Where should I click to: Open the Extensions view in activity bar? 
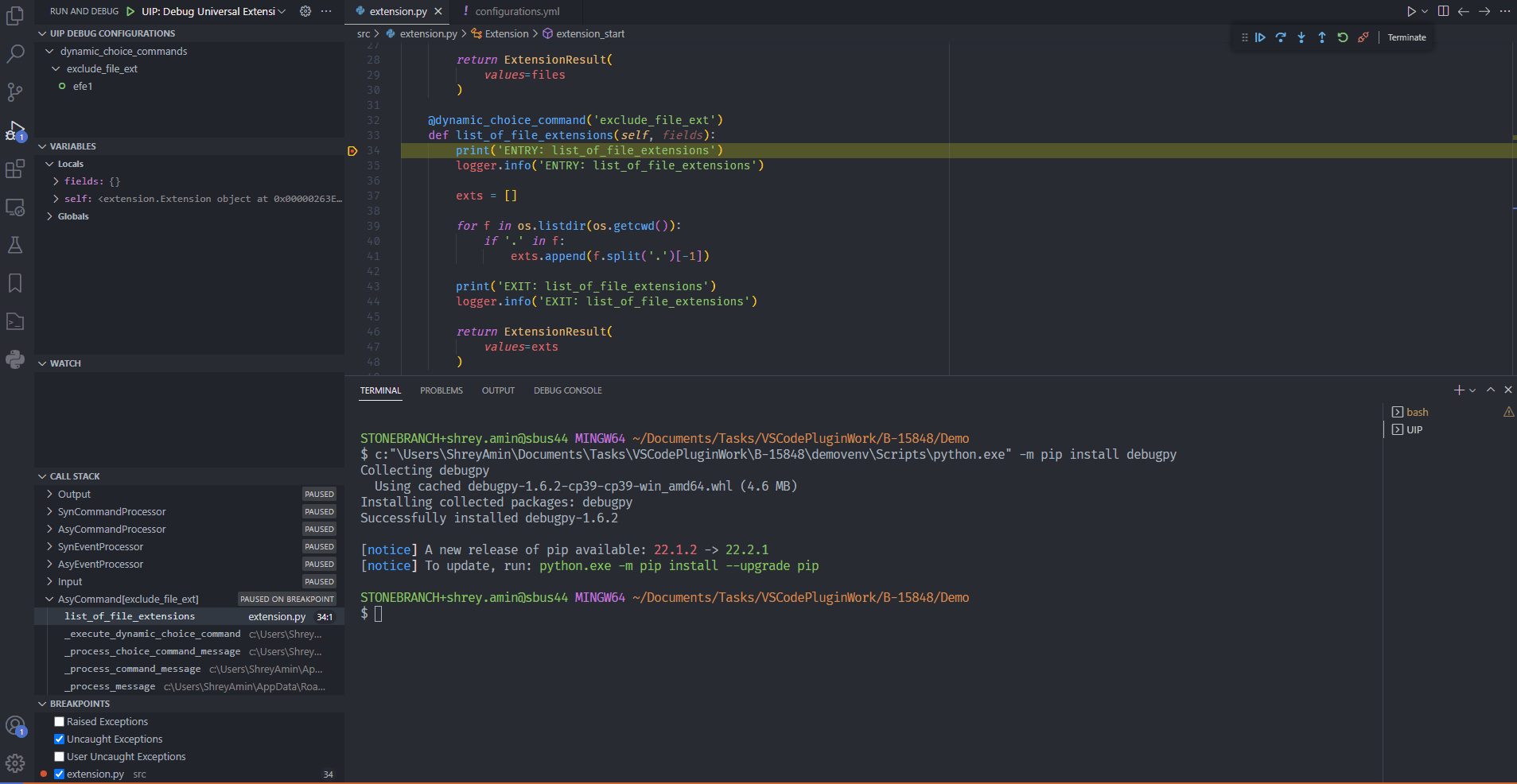(x=15, y=169)
